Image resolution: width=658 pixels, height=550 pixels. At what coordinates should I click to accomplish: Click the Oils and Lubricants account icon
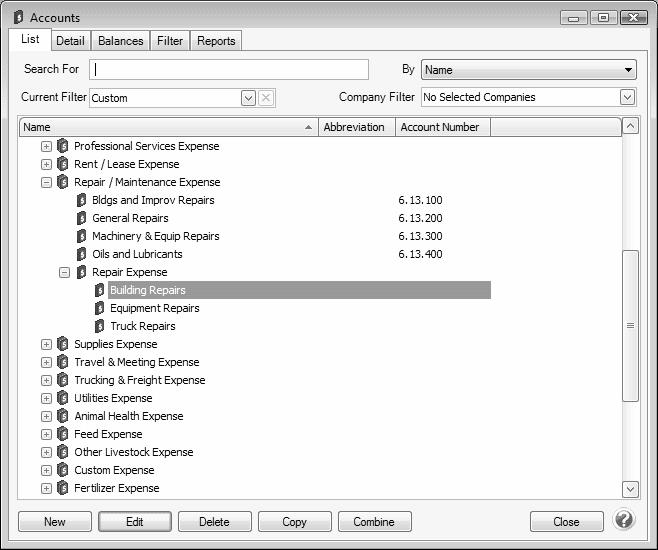coord(82,254)
